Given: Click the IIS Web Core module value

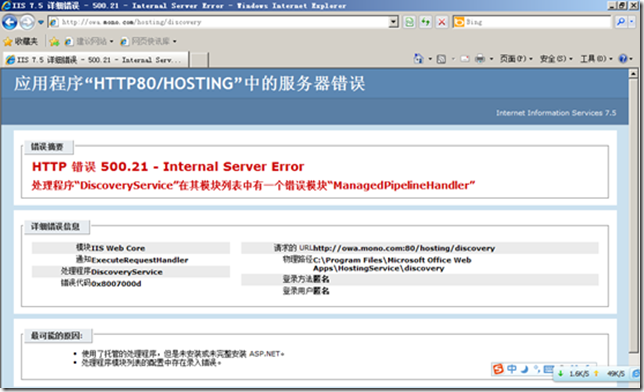Looking at the screenshot, I should (118, 248).
